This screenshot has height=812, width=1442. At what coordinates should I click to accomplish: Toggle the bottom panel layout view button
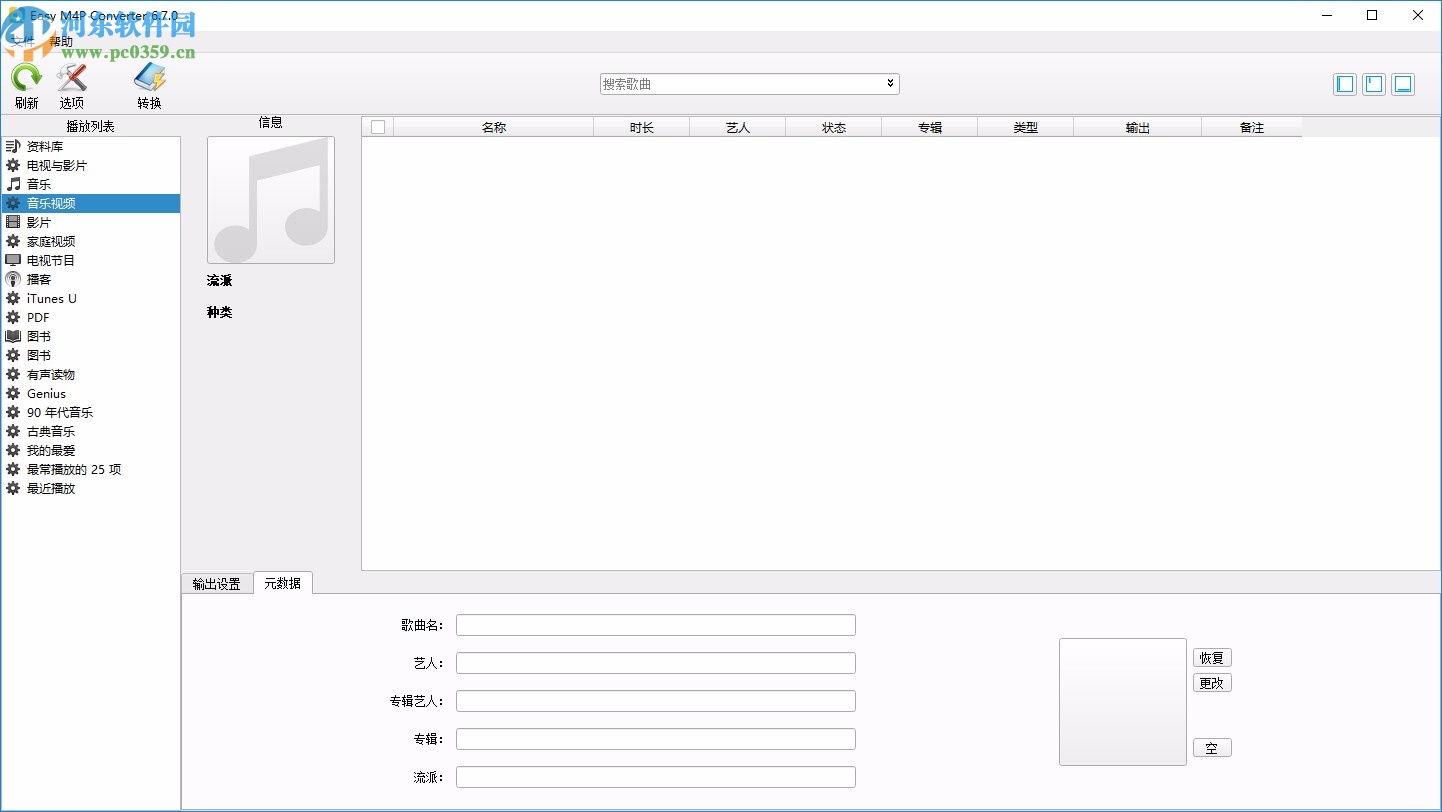click(1402, 84)
